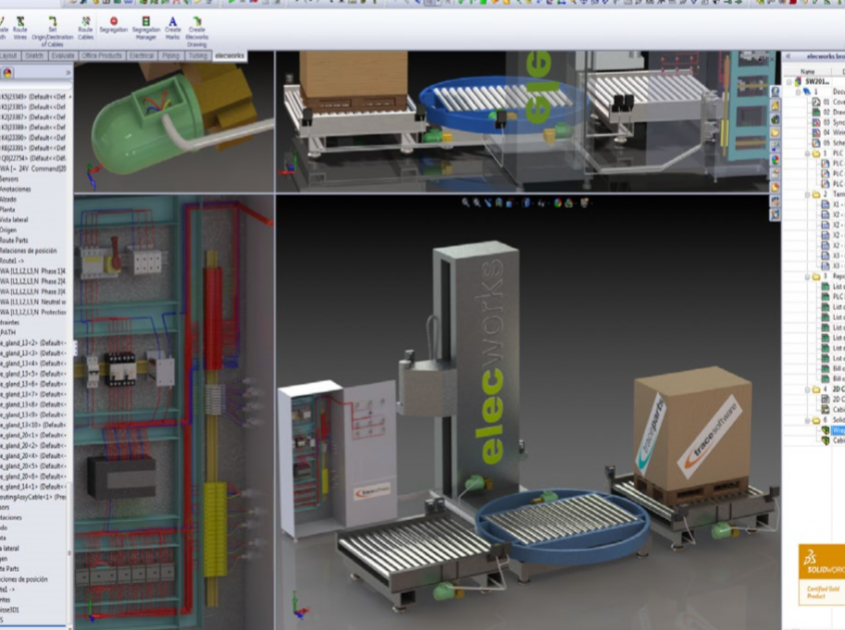Select the Phase 2 wire row
Viewport: 845px width, 630px height.
pos(33,281)
